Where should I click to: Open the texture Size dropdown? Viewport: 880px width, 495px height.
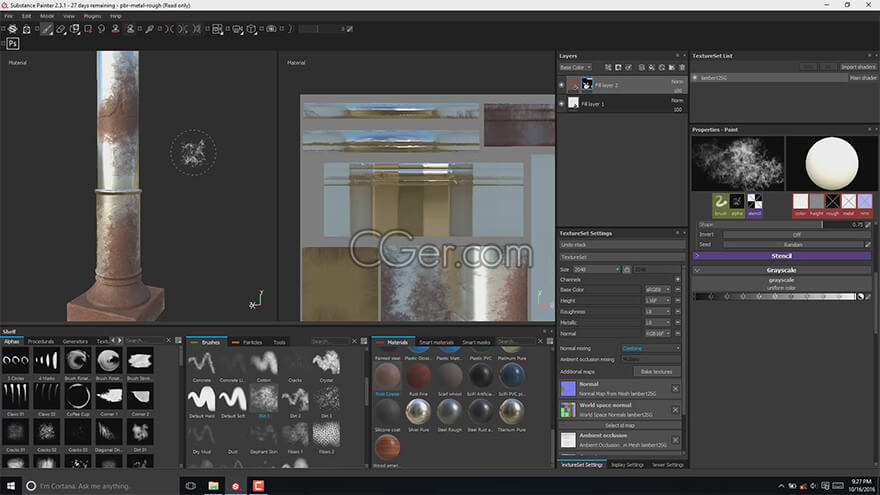pyautogui.click(x=596, y=269)
